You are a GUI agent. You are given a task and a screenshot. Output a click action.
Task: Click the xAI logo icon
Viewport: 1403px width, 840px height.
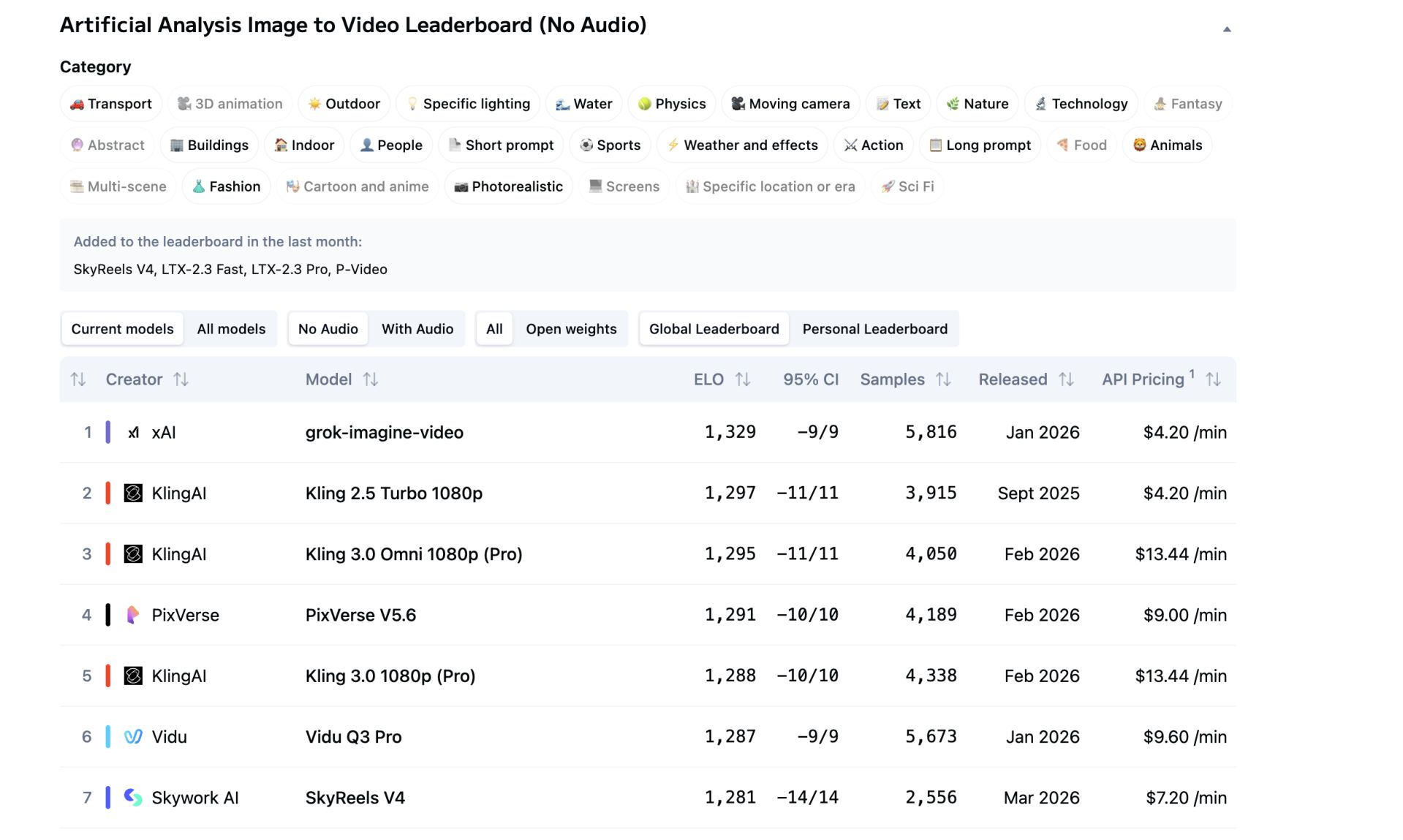point(133,433)
